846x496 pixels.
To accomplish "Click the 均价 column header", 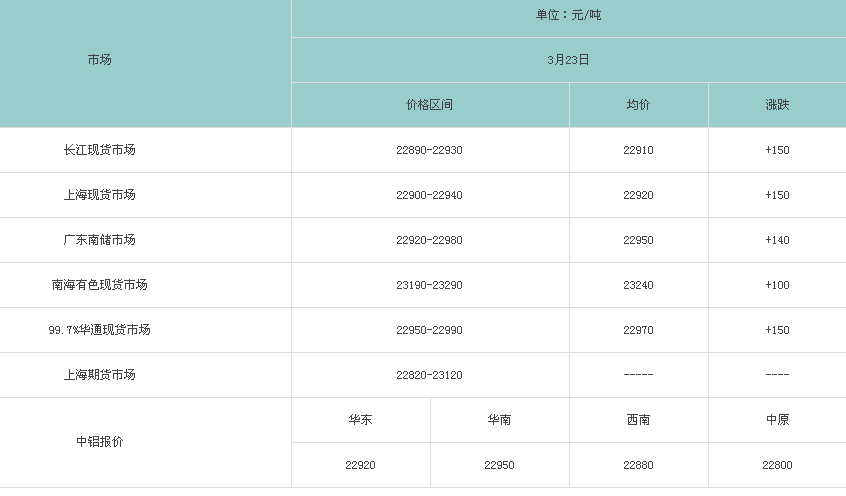I will point(638,105).
